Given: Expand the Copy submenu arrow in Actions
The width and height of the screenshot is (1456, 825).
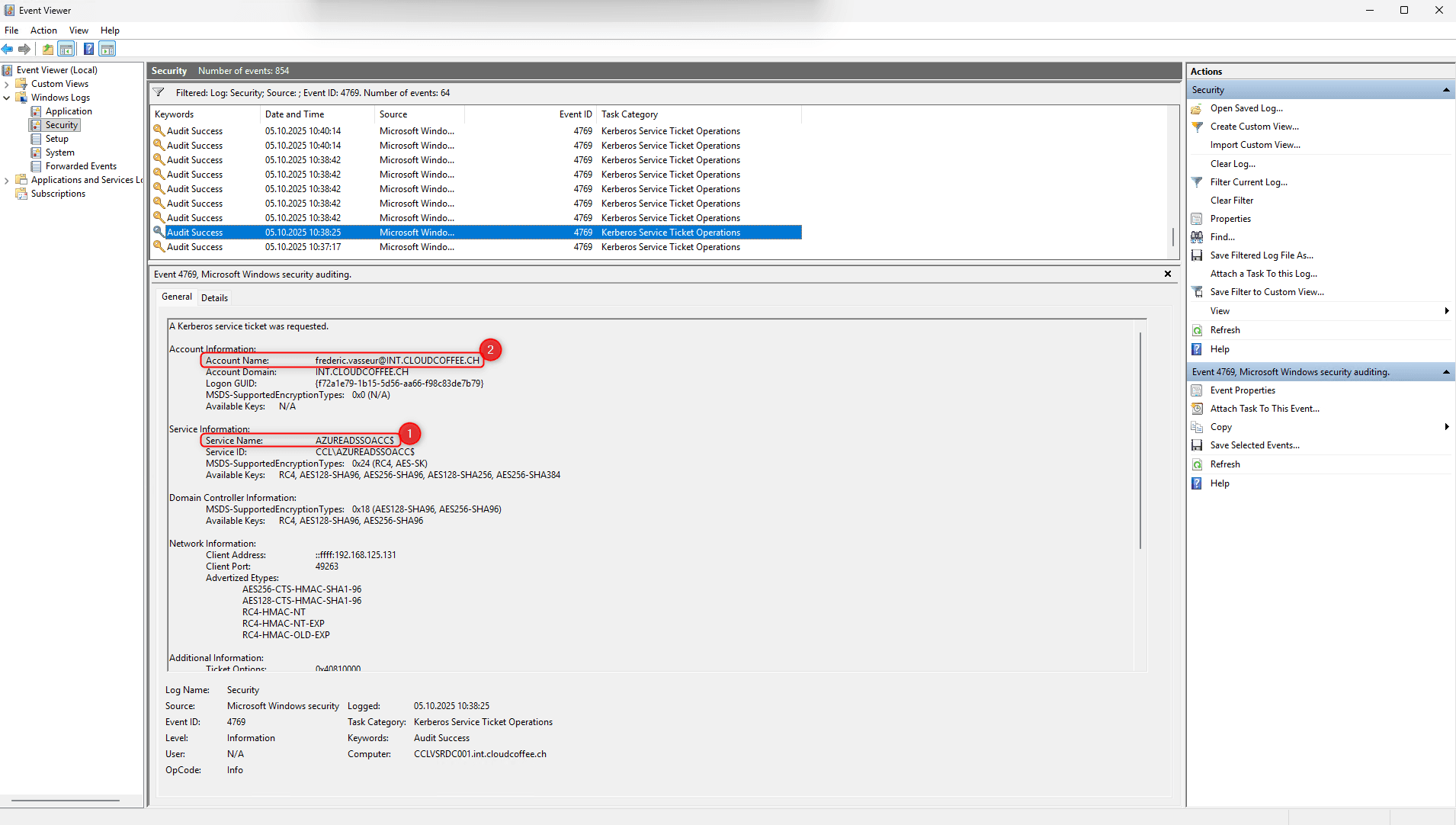Looking at the screenshot, I should click(1446, 427).
